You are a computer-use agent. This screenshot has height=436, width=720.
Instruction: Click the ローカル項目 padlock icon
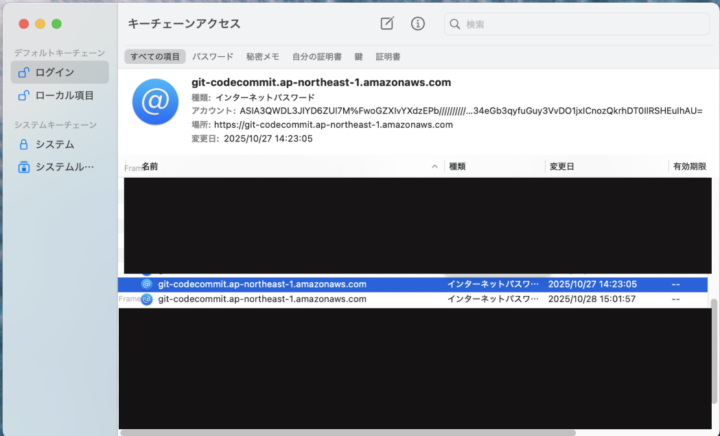tap(24, 95)
